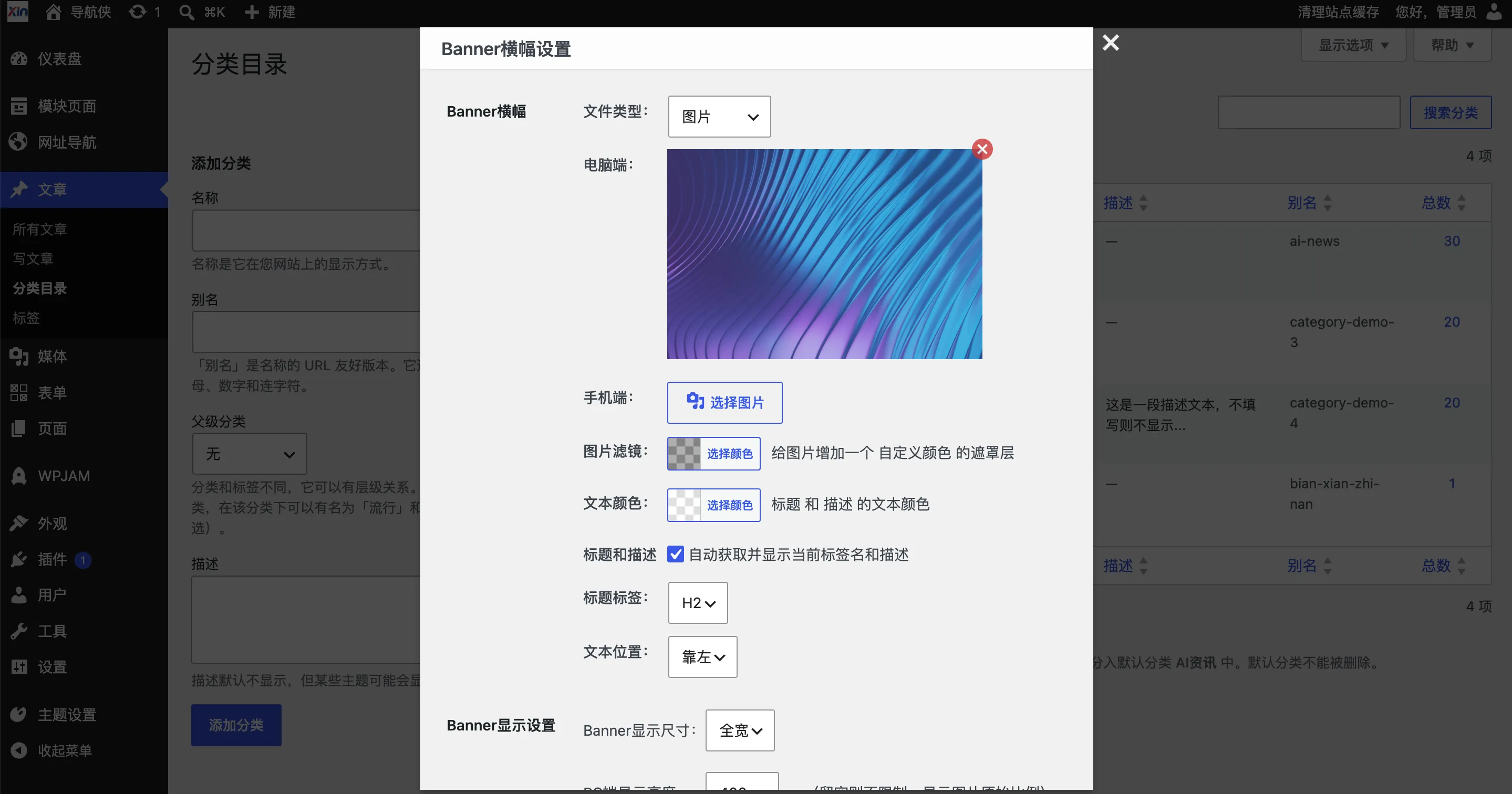Image resolution: width=1512 pixels, height=794 pixels.
Task: Focus the category search input field
Action: (1310, 112)
